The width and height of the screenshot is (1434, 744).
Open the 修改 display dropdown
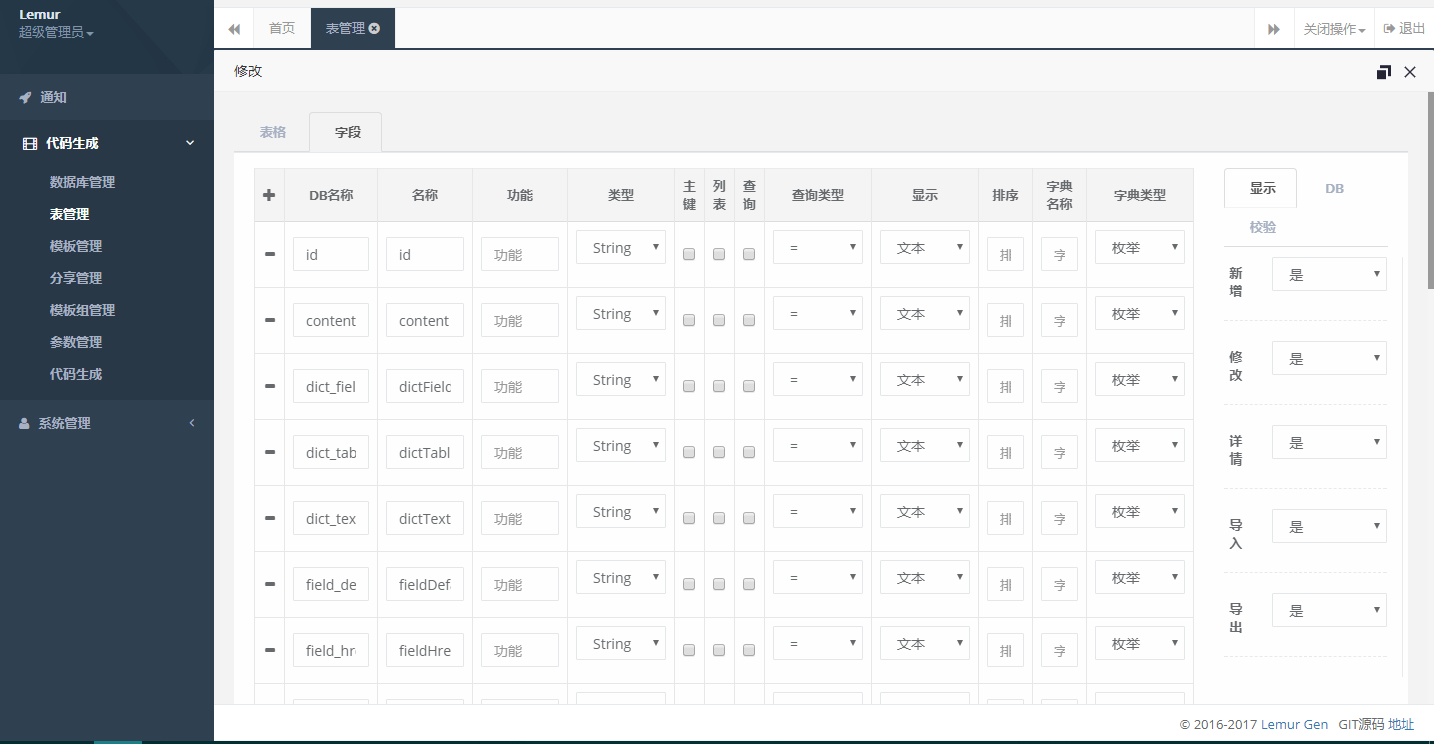click(x=1329, y=358)
